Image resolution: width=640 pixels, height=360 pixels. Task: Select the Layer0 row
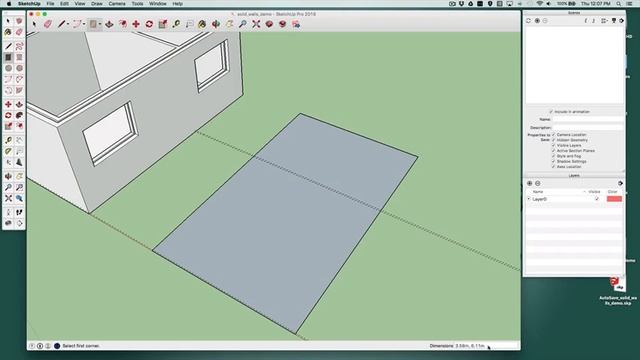pyautogui.click(x=574, y=199)
